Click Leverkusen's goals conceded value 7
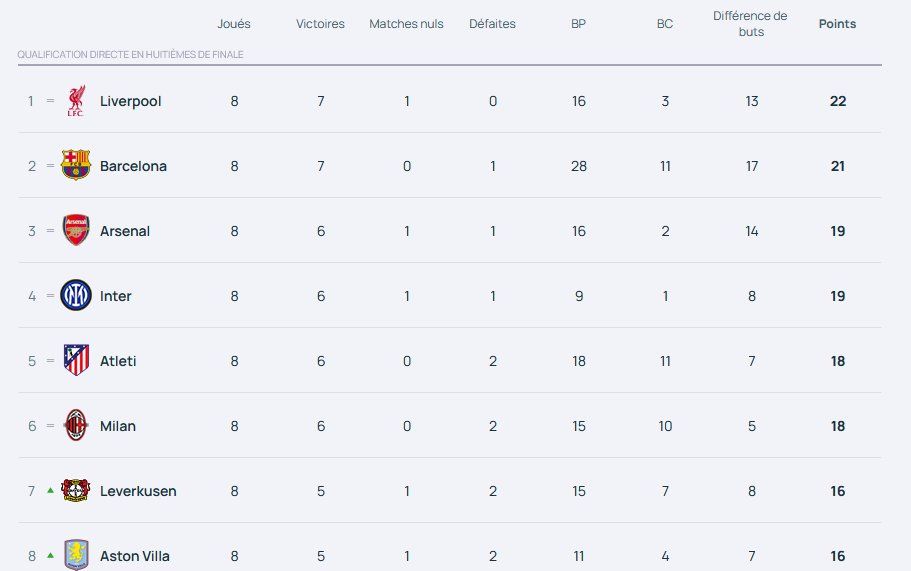This screenshot has height=571, width=911. 665,491
